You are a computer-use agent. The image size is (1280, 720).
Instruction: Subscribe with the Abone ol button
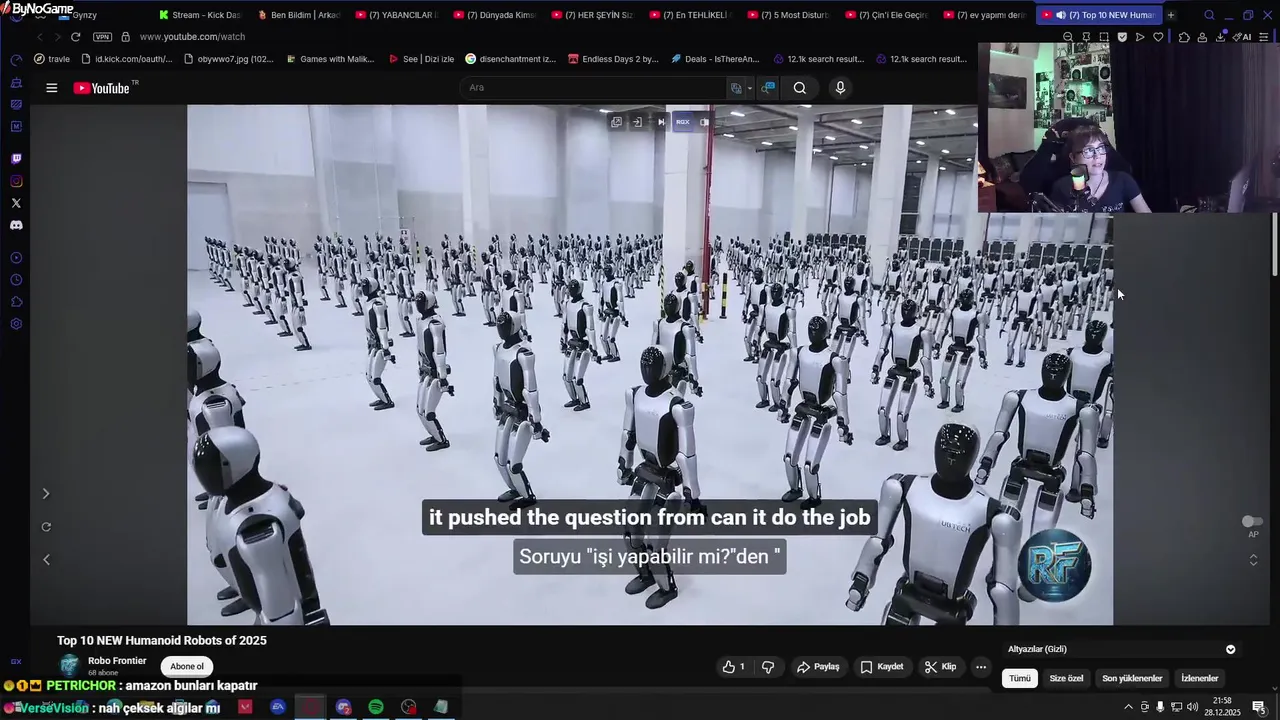187,667
